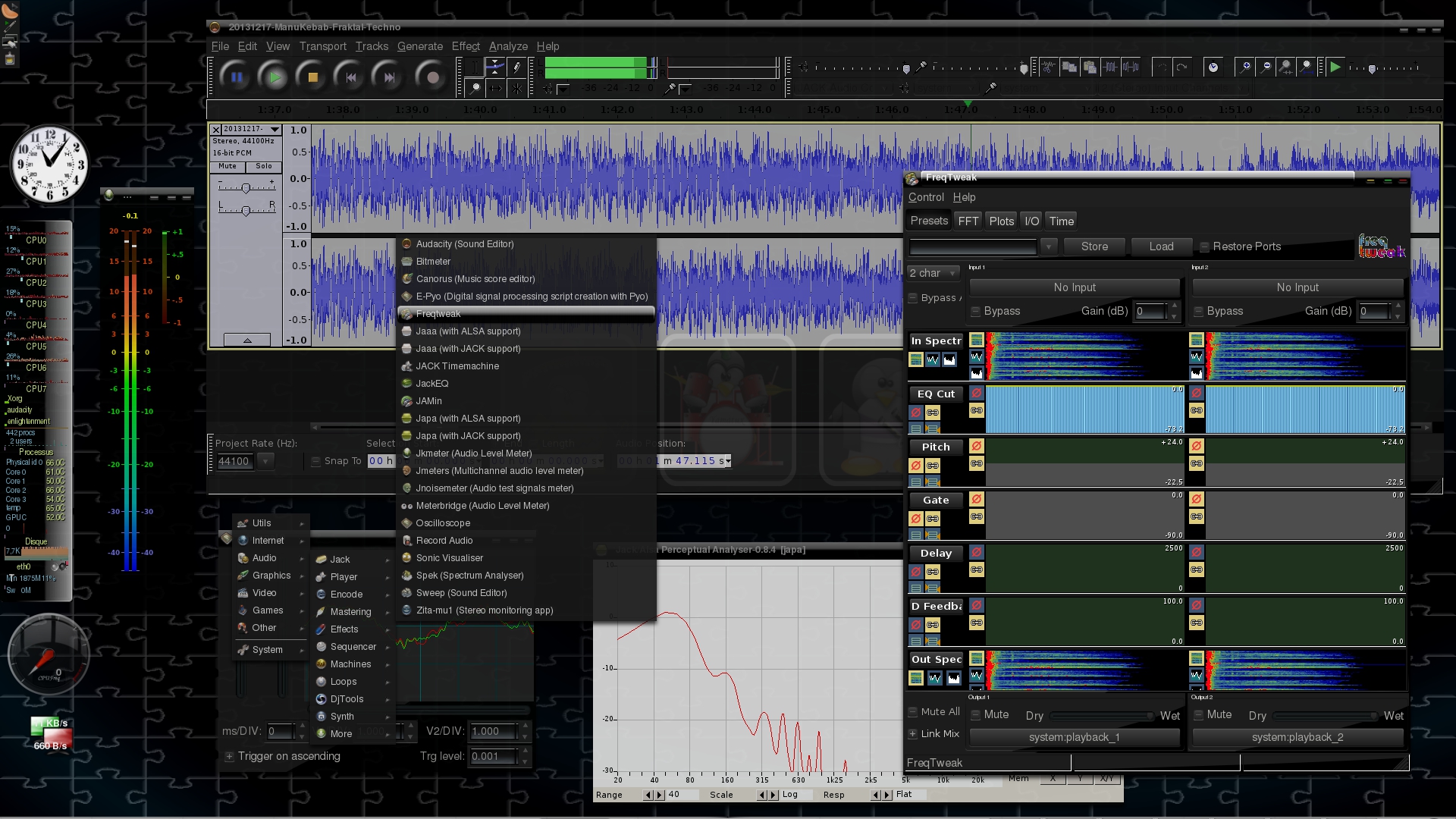Click the track gain slider

point(246,187)
